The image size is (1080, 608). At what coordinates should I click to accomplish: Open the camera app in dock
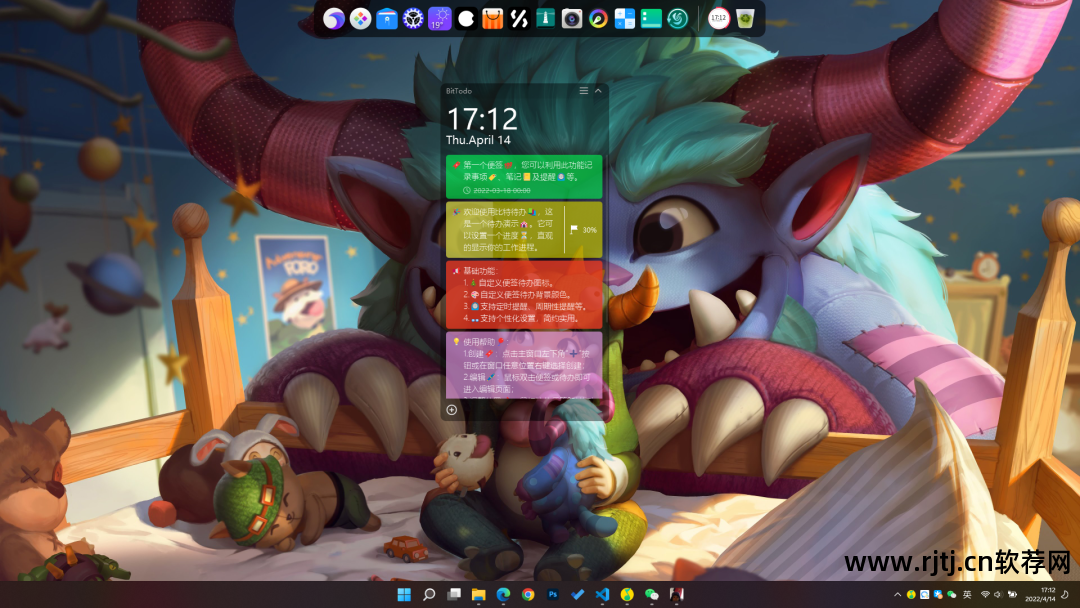(x=572, y=19)
